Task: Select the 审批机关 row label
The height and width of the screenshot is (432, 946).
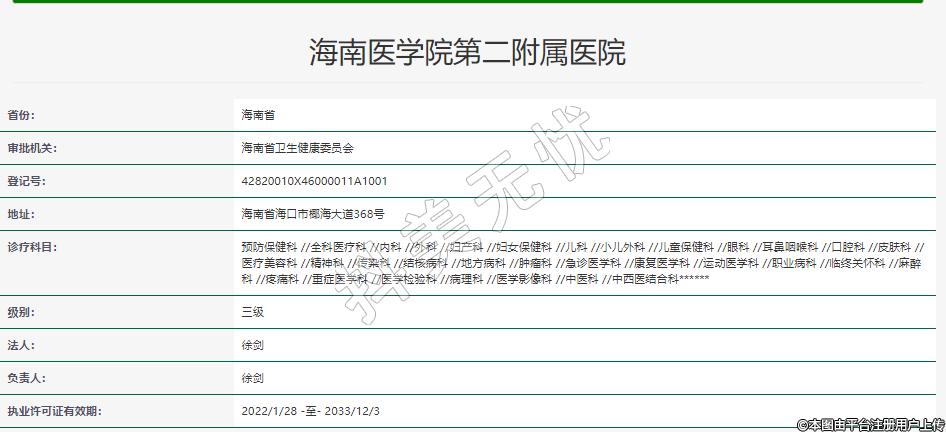Action: coord(34,148)
